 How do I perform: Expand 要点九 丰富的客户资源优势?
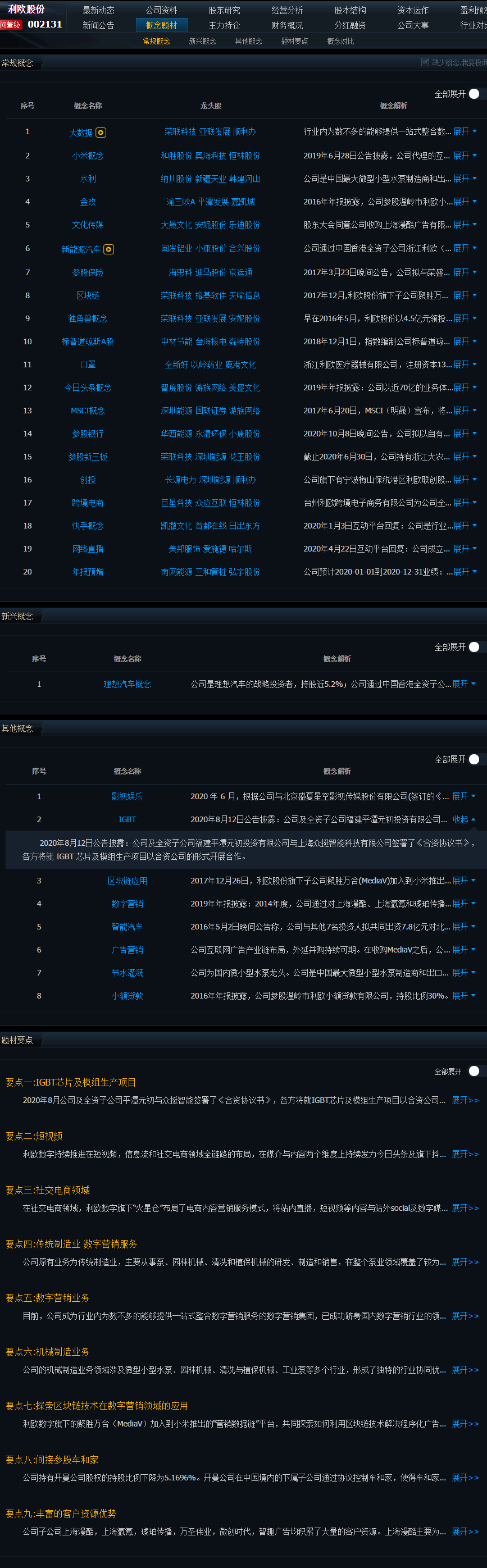pos(465,1531)
